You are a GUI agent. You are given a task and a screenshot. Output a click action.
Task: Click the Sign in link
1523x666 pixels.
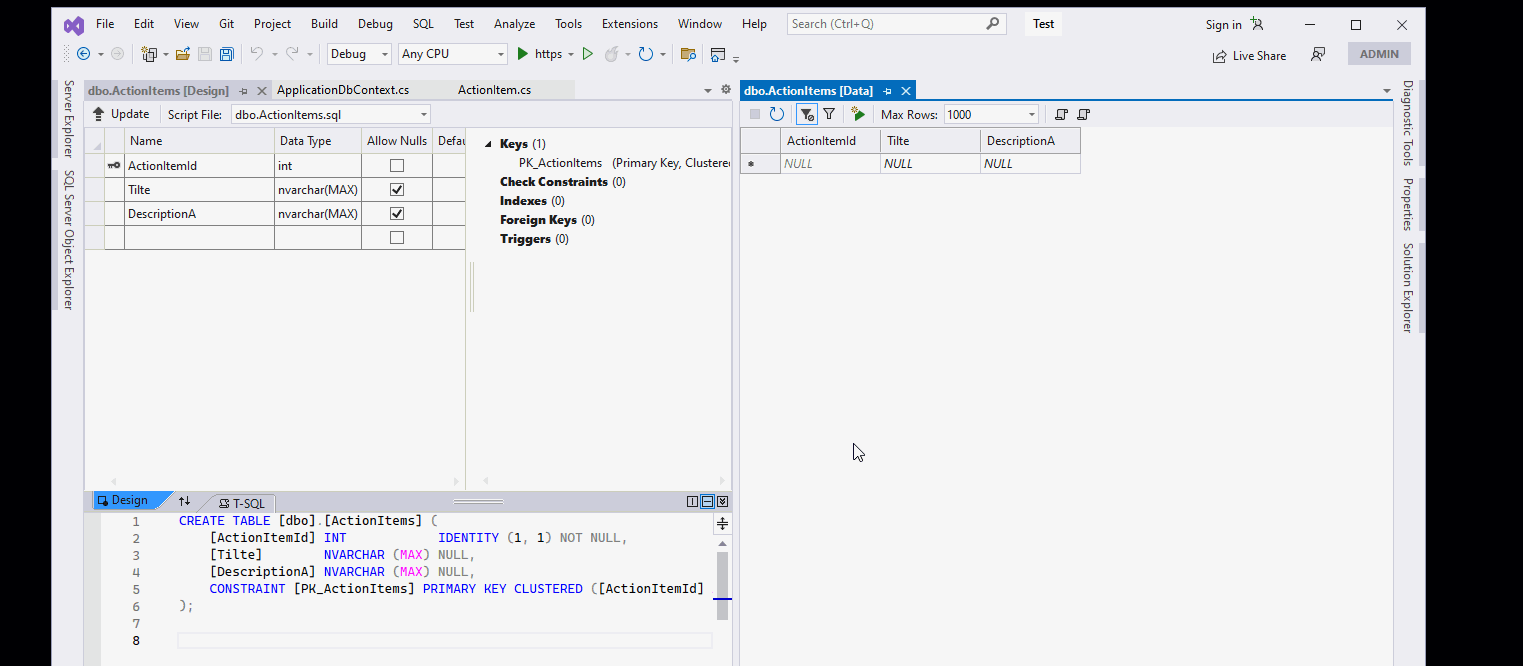click(x=1223, y=25)
